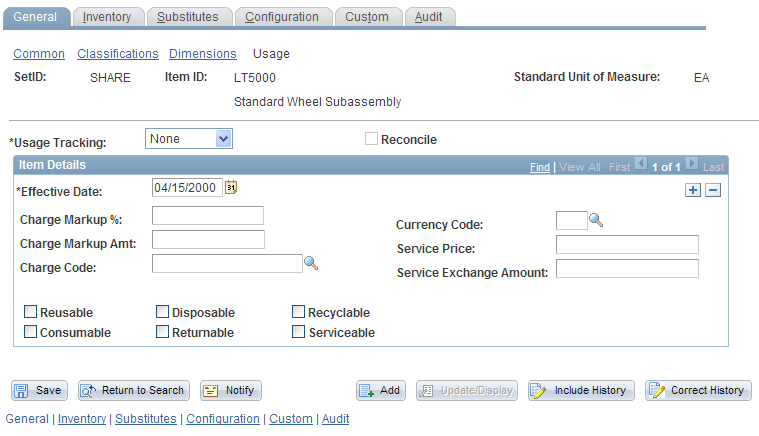The width and height of the screenshot is (759, 436).
Task: Switch to the Inventory tab
Action: tap(107, 17)
